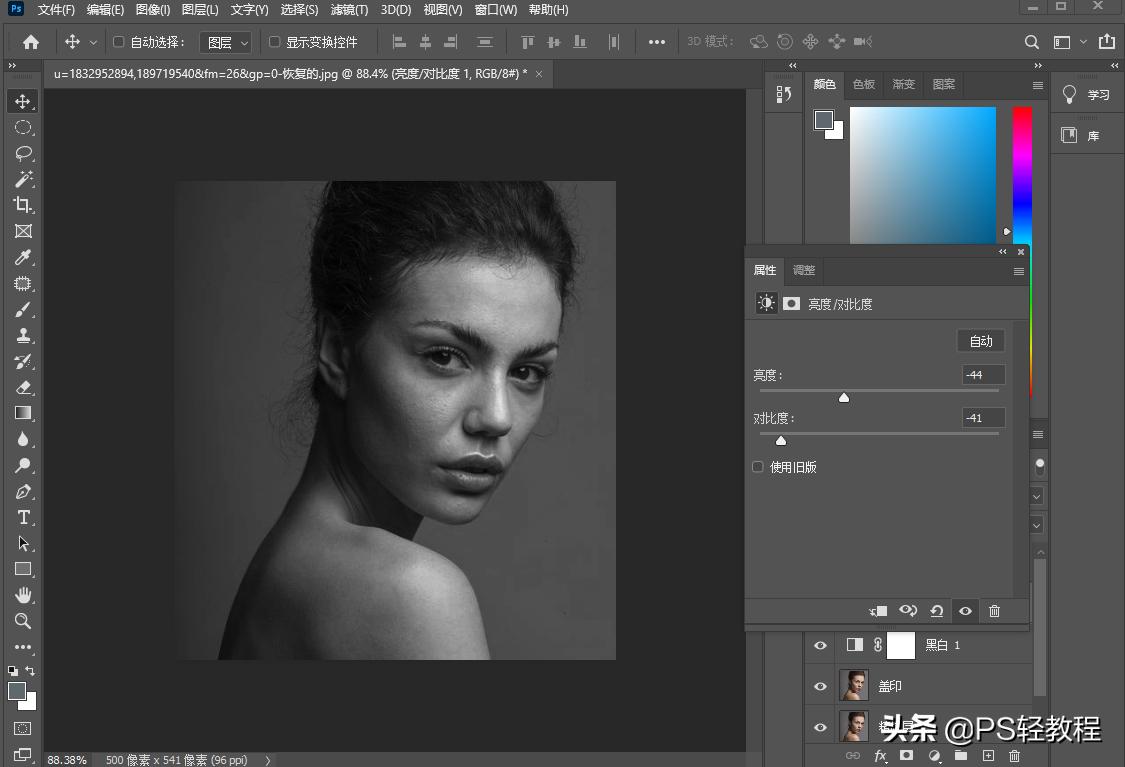This screenshot has height=767, width=1125.
Task: Select the Magic Wand tool
Action: point(23,179)
